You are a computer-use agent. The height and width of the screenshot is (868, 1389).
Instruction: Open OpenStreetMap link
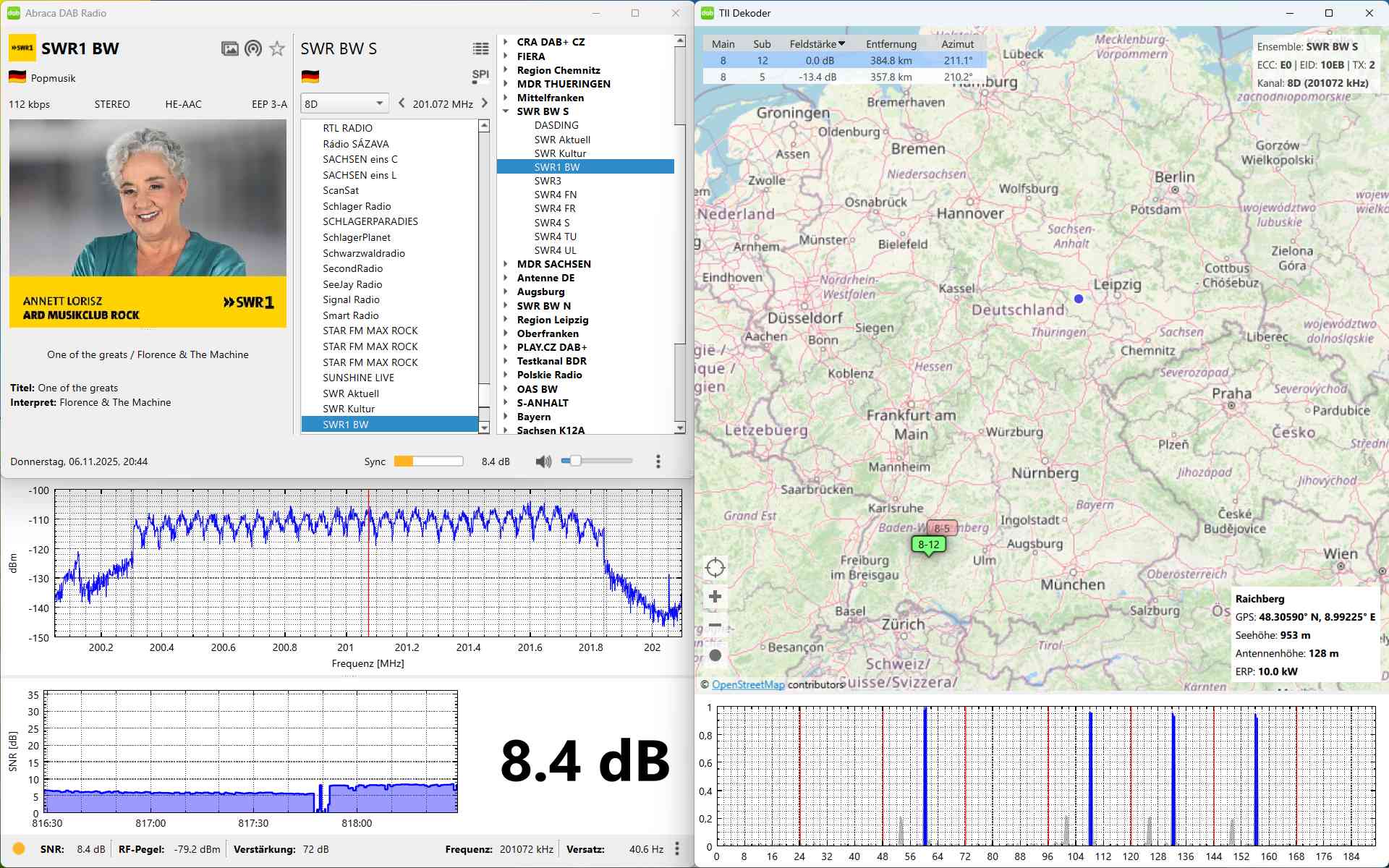point(747,684)
